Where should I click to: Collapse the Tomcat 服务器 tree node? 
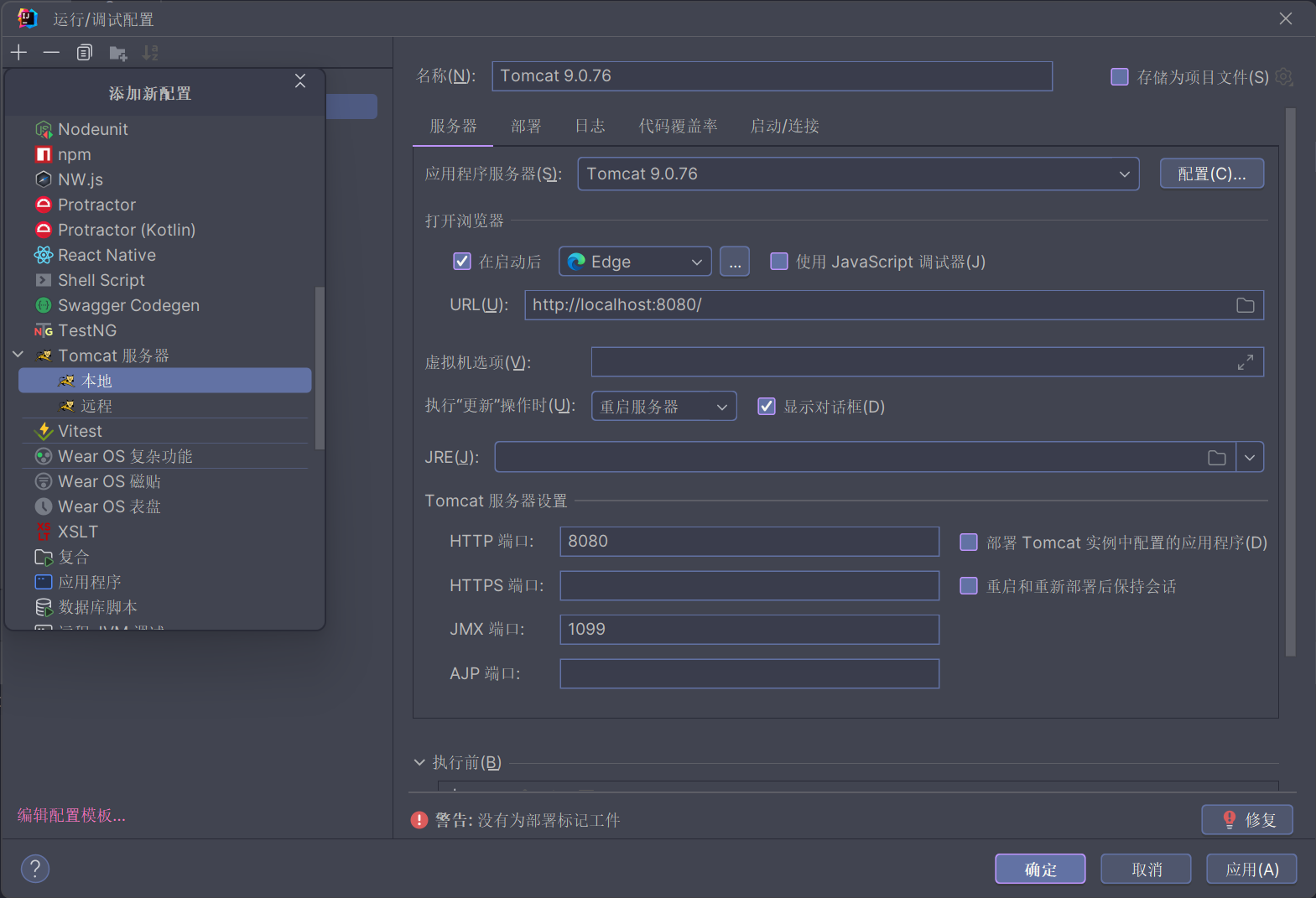click(x=18, y=356)
